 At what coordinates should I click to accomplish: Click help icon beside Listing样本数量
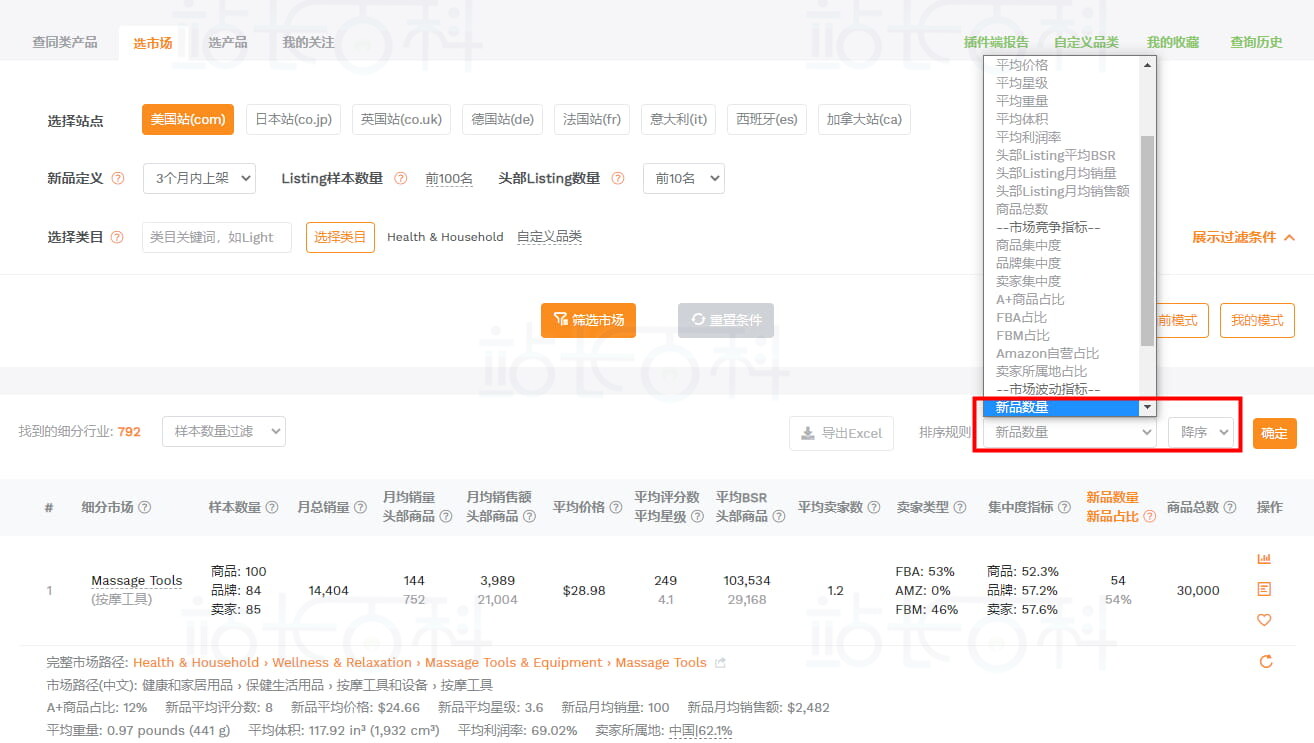tap(401, 179)
